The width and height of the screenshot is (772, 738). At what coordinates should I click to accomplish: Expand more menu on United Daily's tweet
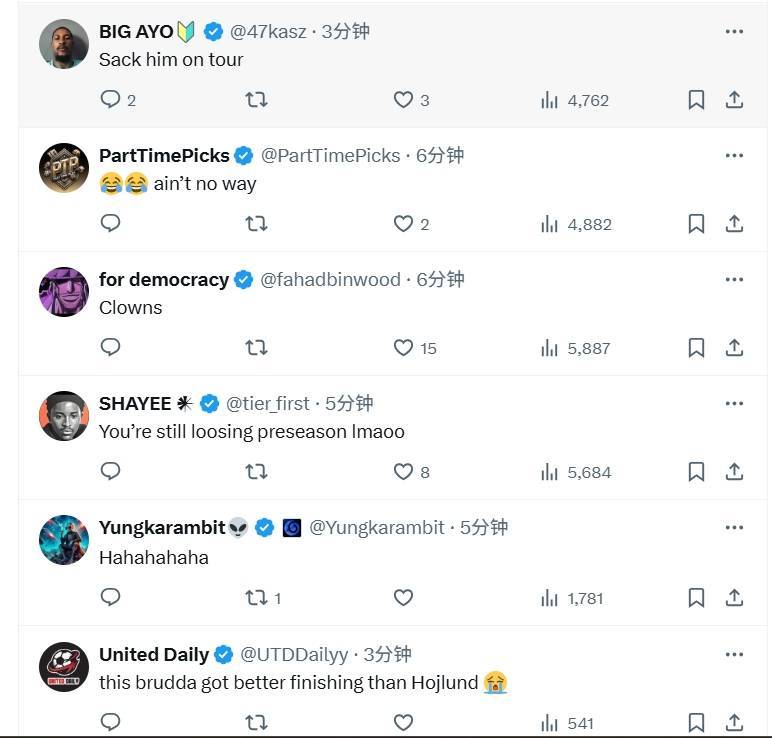click(734, 654)
